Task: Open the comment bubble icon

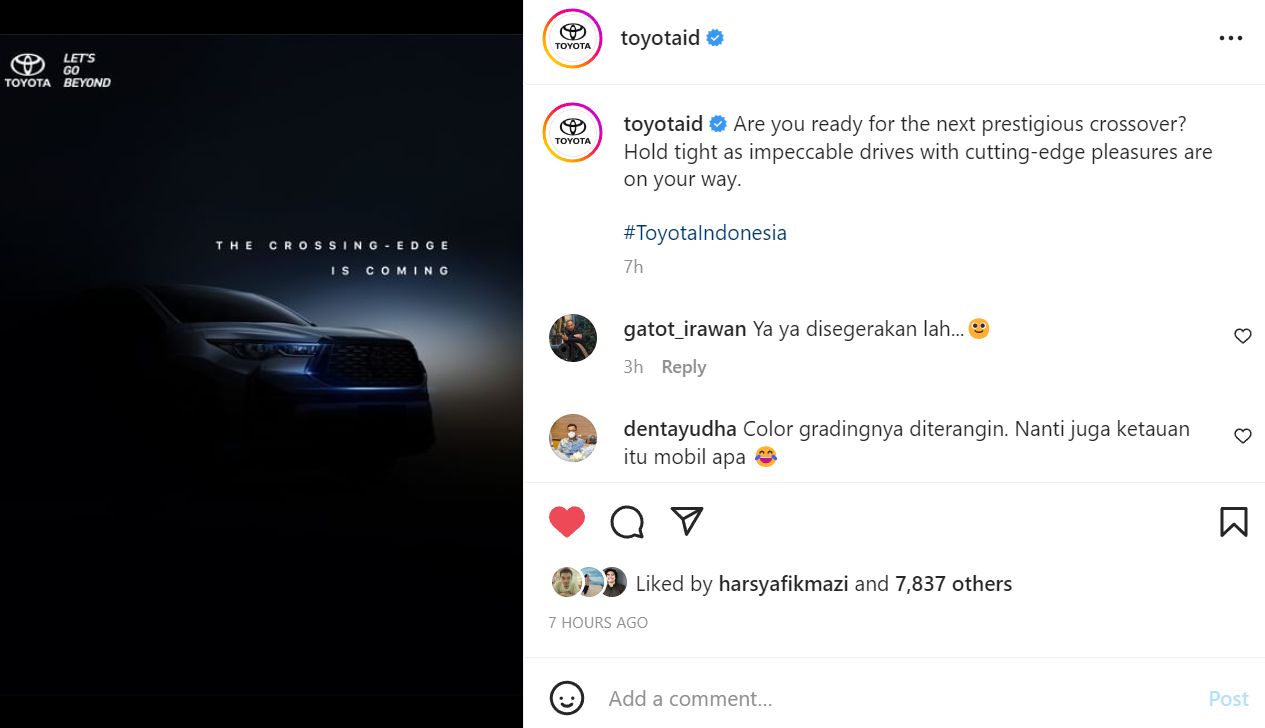Action: 627,522
